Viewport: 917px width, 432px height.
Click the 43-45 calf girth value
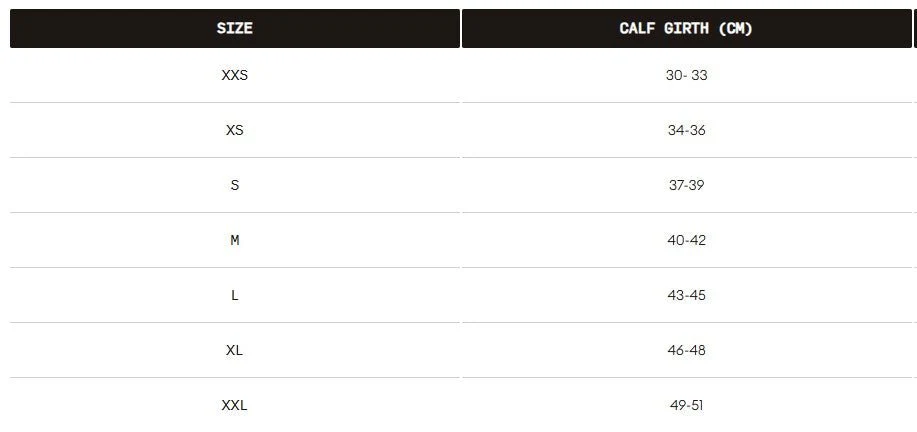pos(686,295)
